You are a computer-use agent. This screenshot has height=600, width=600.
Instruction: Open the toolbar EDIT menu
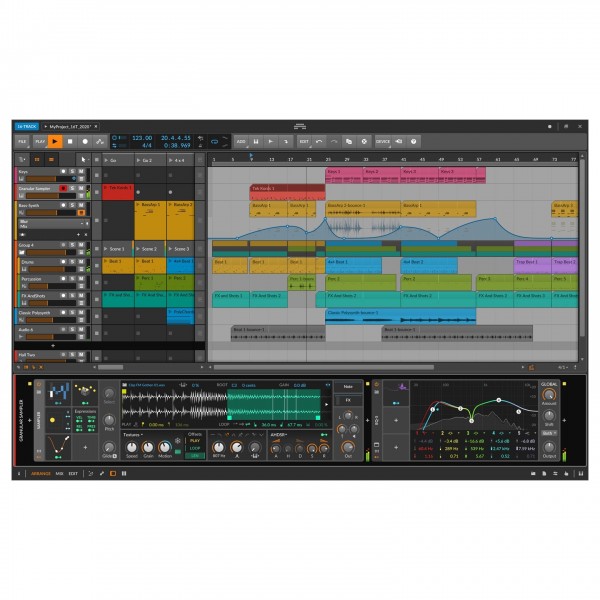[x=304, y=142]
